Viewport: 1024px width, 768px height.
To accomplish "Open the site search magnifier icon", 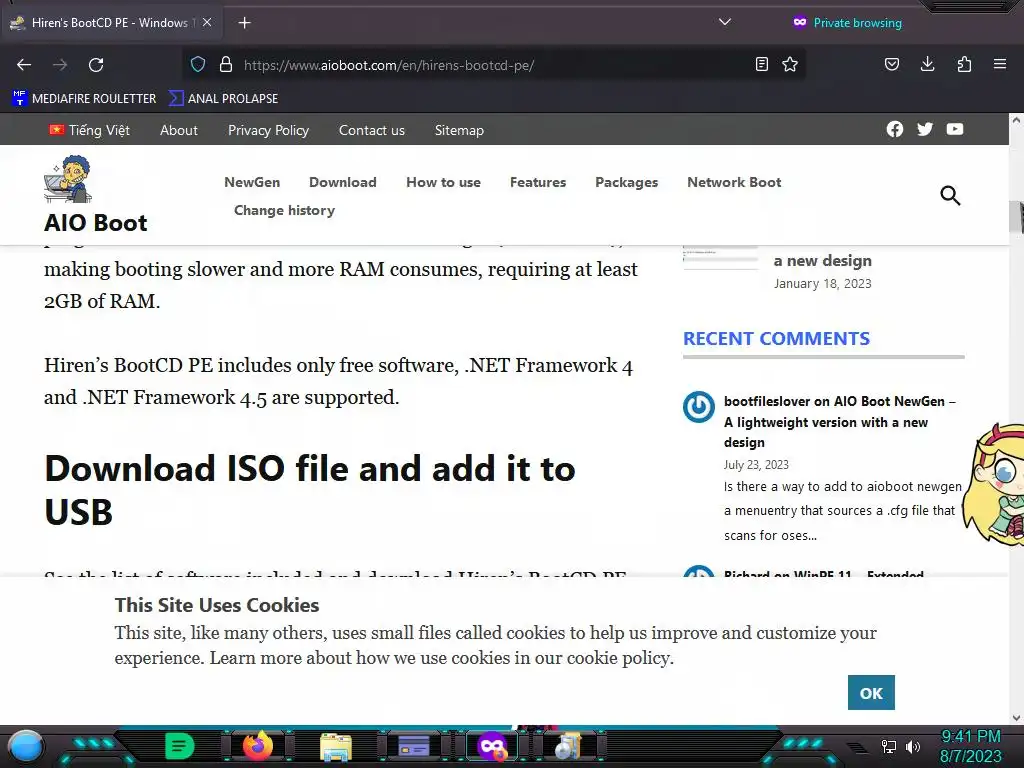I will click(x=950, y=195).
